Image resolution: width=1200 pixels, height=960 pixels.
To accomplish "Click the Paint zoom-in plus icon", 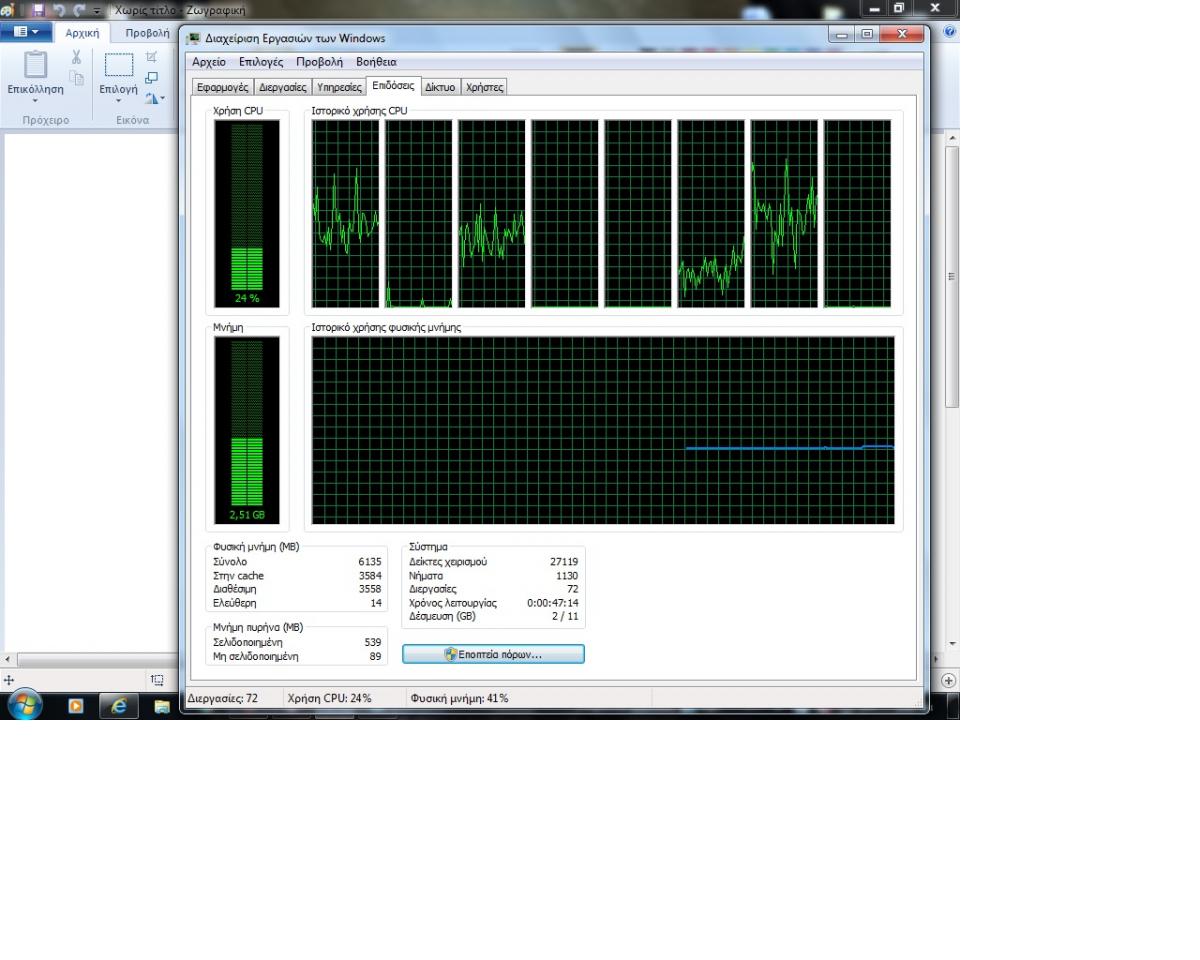I will coord(949,680).
